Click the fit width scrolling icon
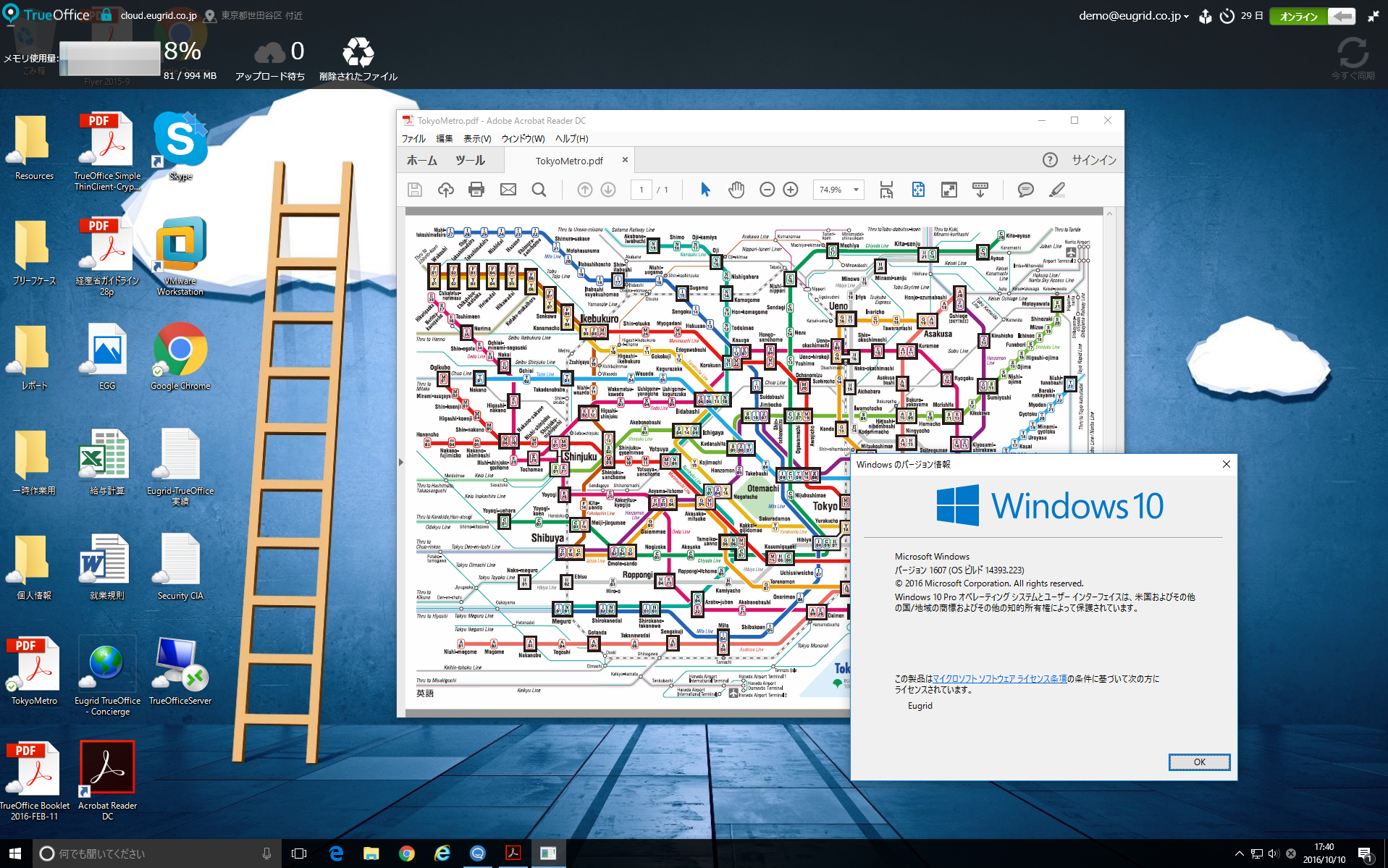This screenshot has height=868, width=1388. [886, 190]
